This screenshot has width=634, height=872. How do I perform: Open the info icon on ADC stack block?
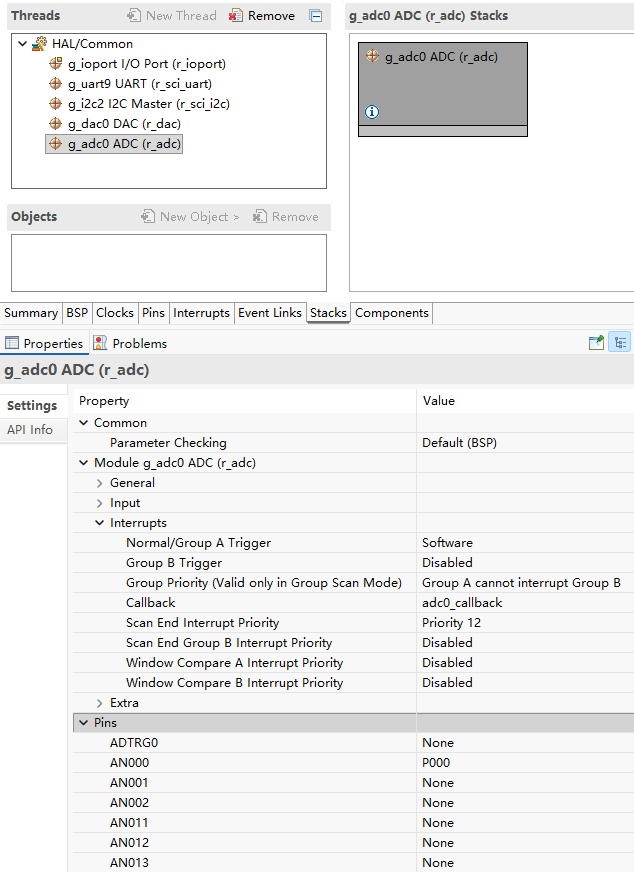(x=372, y=112)
